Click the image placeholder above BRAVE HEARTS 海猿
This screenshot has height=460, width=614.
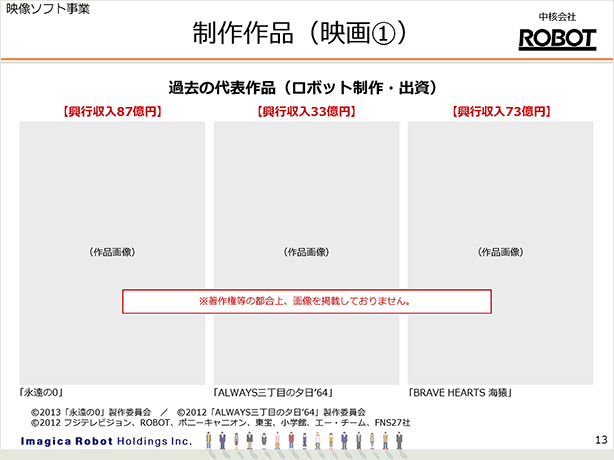[500, 253]
